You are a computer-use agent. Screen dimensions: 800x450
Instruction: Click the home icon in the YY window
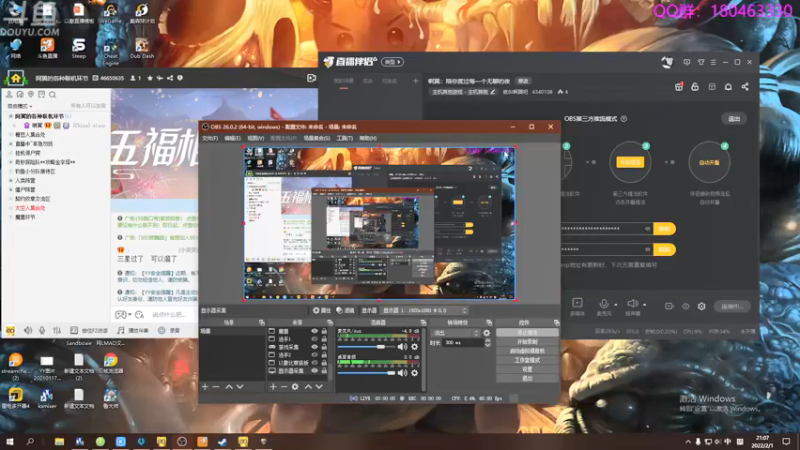[x=16, y=78]
